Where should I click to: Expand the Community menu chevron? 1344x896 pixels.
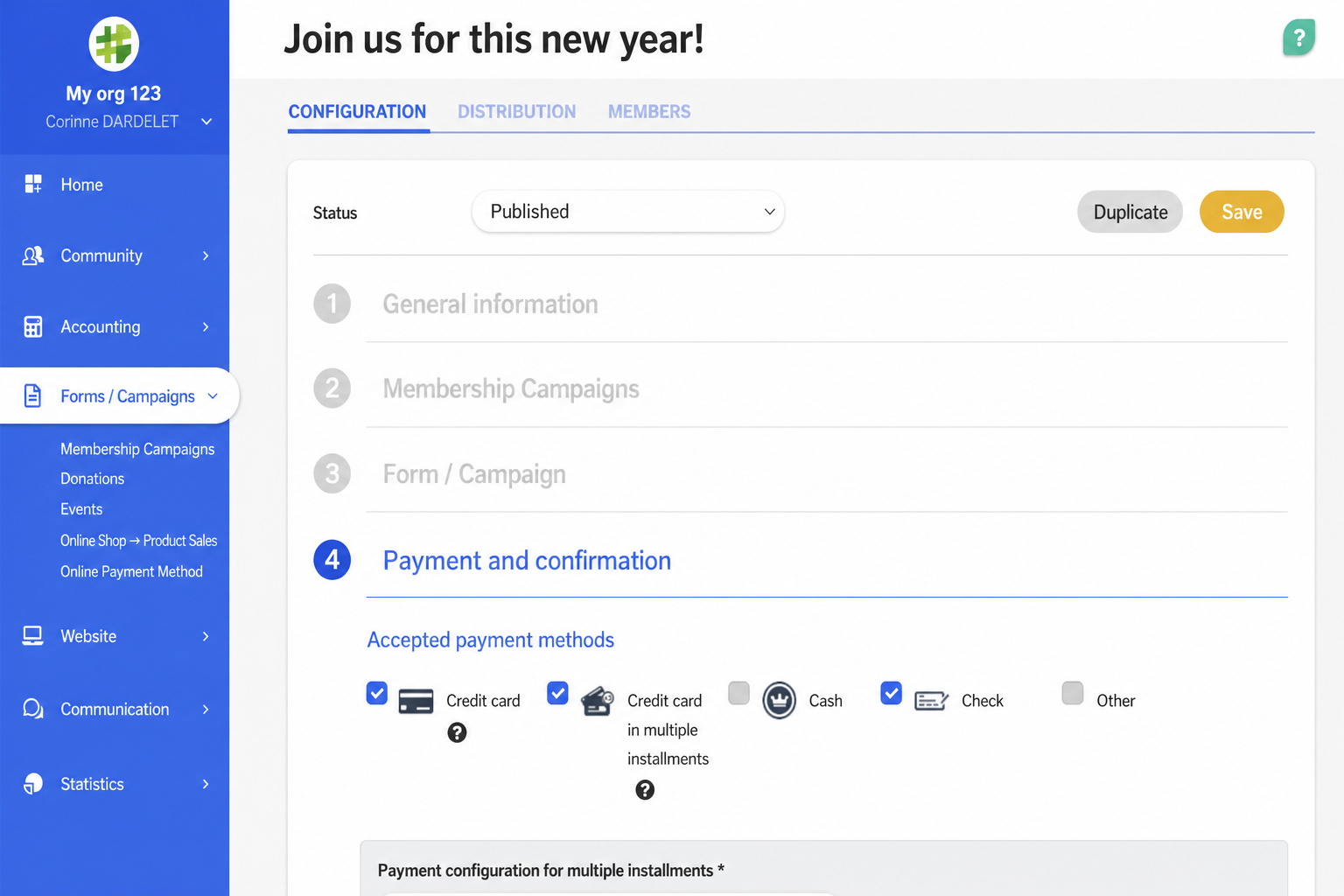[x=206, y=255]
